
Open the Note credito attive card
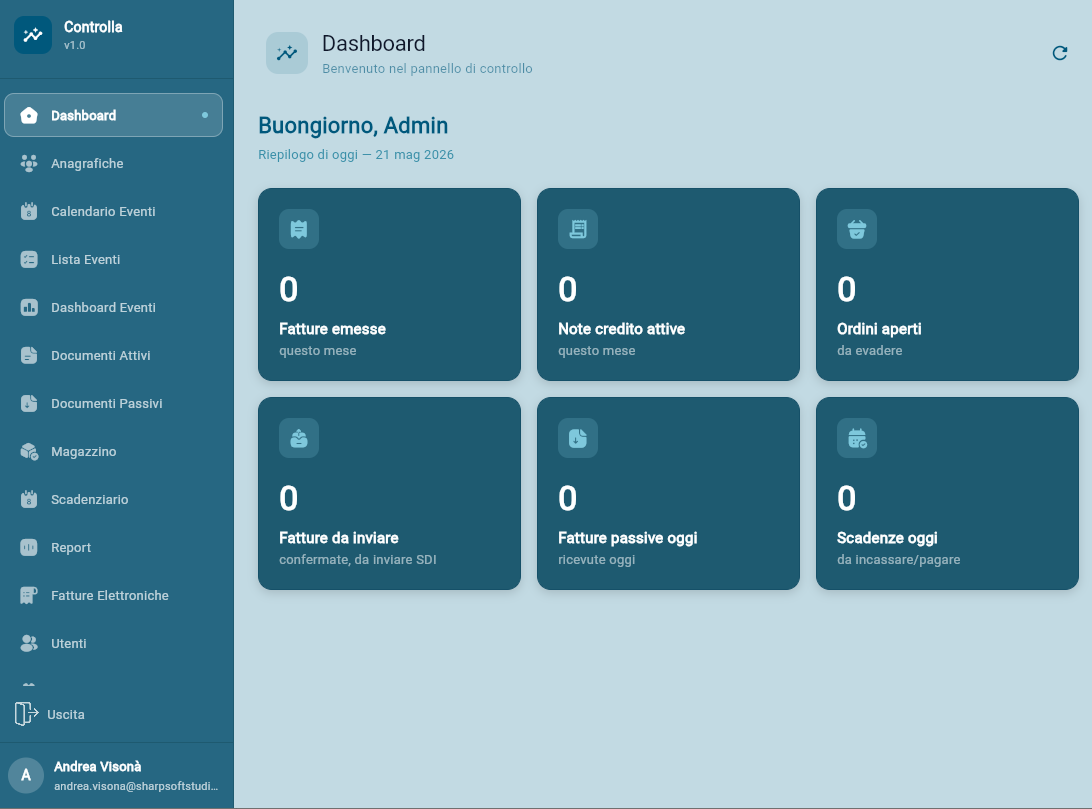669,284
